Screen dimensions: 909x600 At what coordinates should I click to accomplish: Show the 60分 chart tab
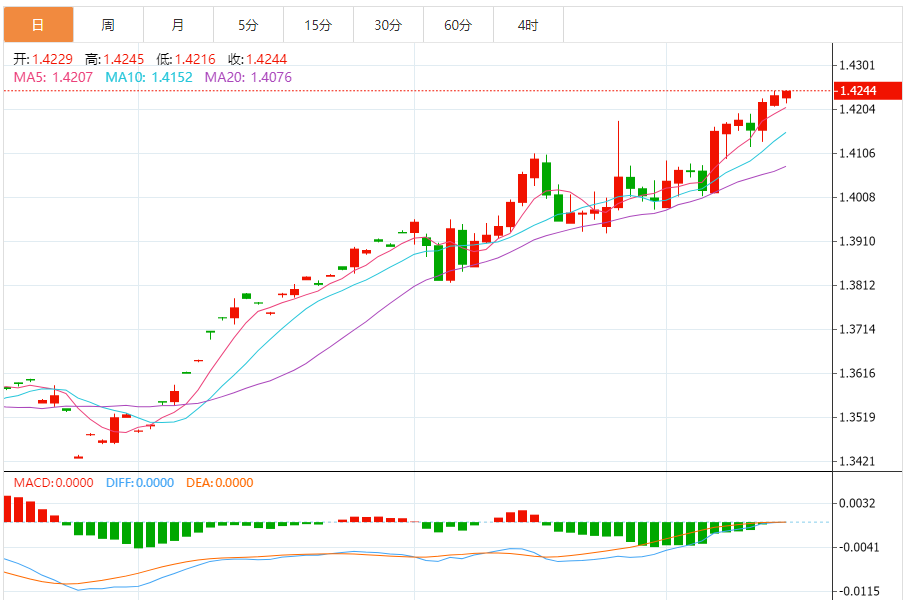coord(459,25)
